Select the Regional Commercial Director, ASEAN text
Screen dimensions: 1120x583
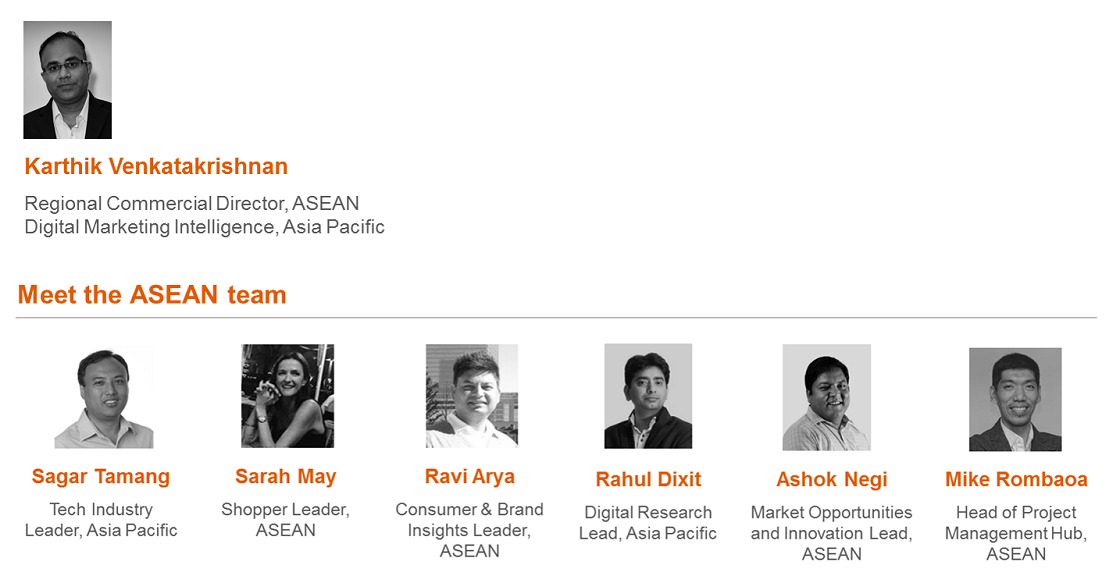(x=191, y=204)
